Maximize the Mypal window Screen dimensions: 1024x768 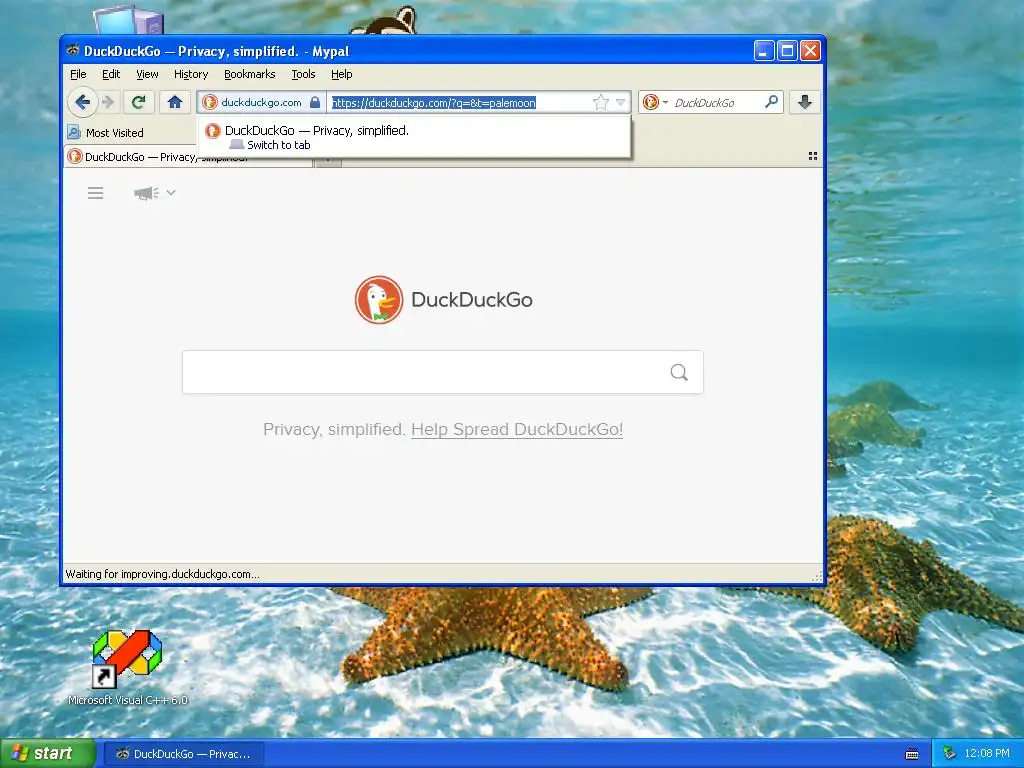pos(787,50)
